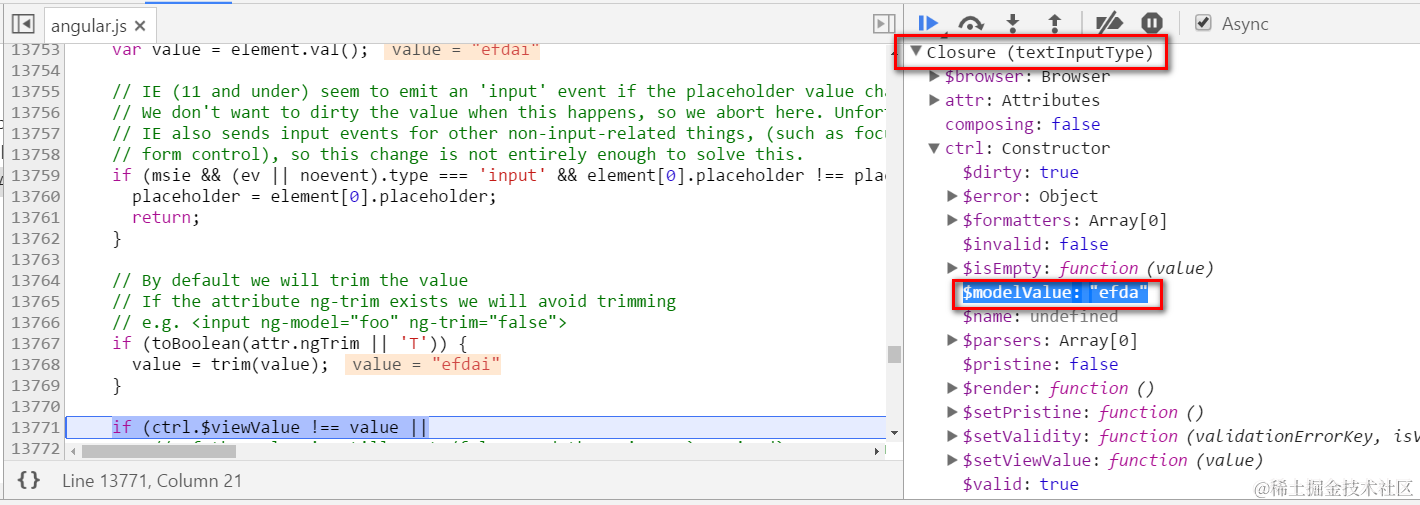Expand the $browser: Browser entry
Viewport: 1420px width, 505px height.
point(934,76)
